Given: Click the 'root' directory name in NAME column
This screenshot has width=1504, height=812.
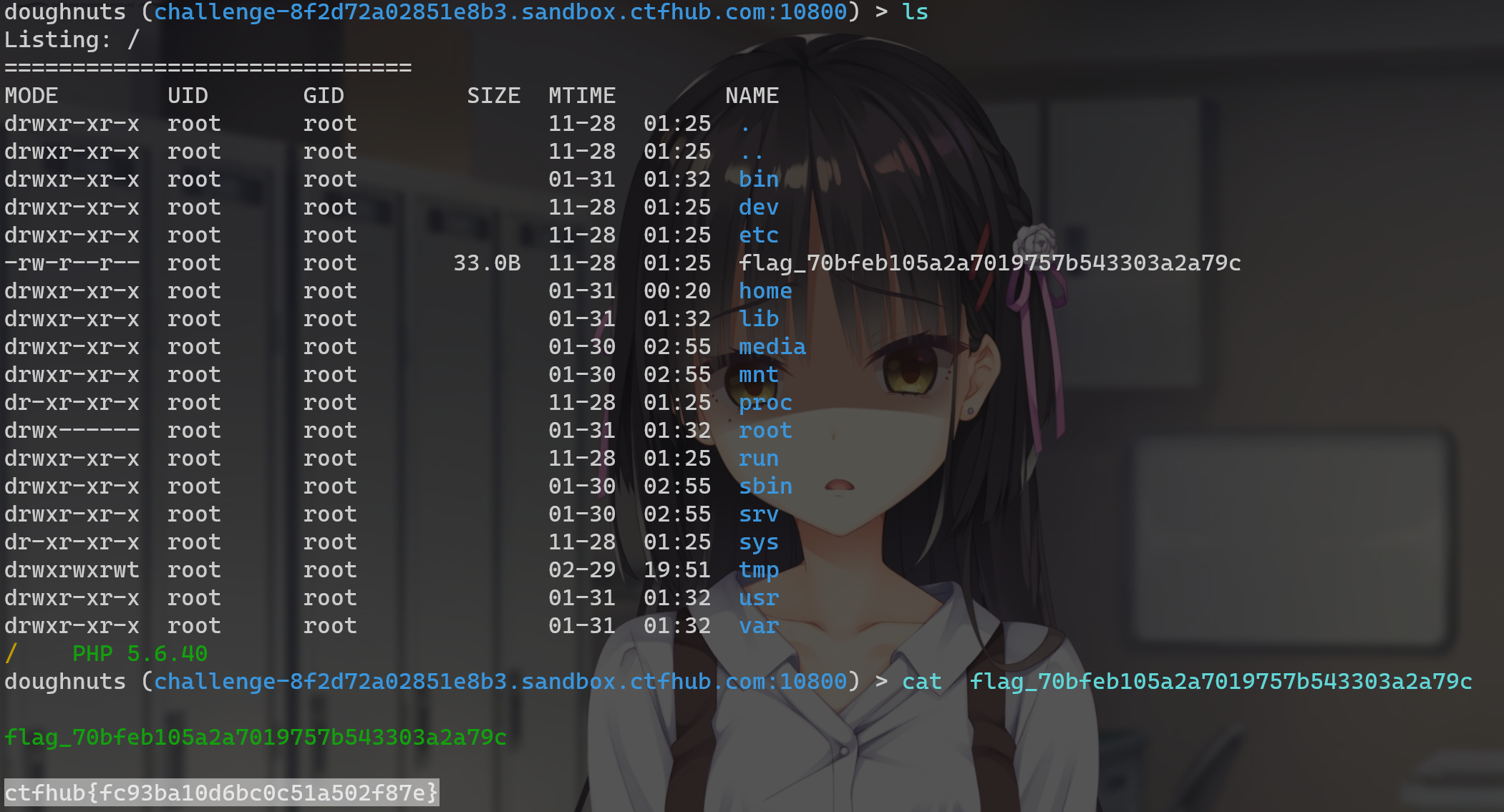Looking at the screenshot, I should [x=765, y=431].
